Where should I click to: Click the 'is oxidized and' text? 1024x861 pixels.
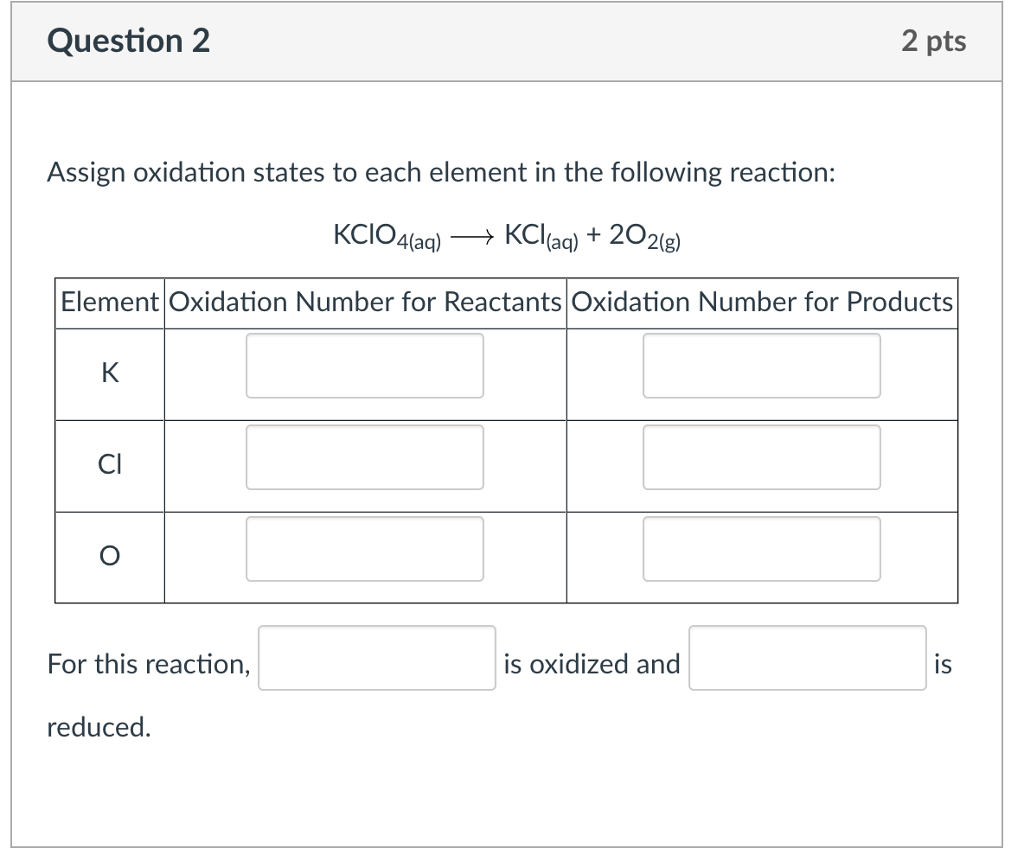click(x=593, y=663)
